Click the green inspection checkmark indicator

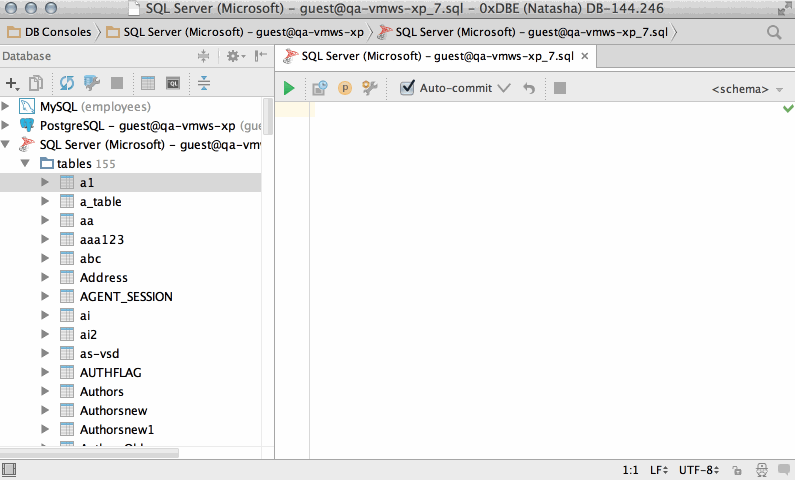[788, 108]
